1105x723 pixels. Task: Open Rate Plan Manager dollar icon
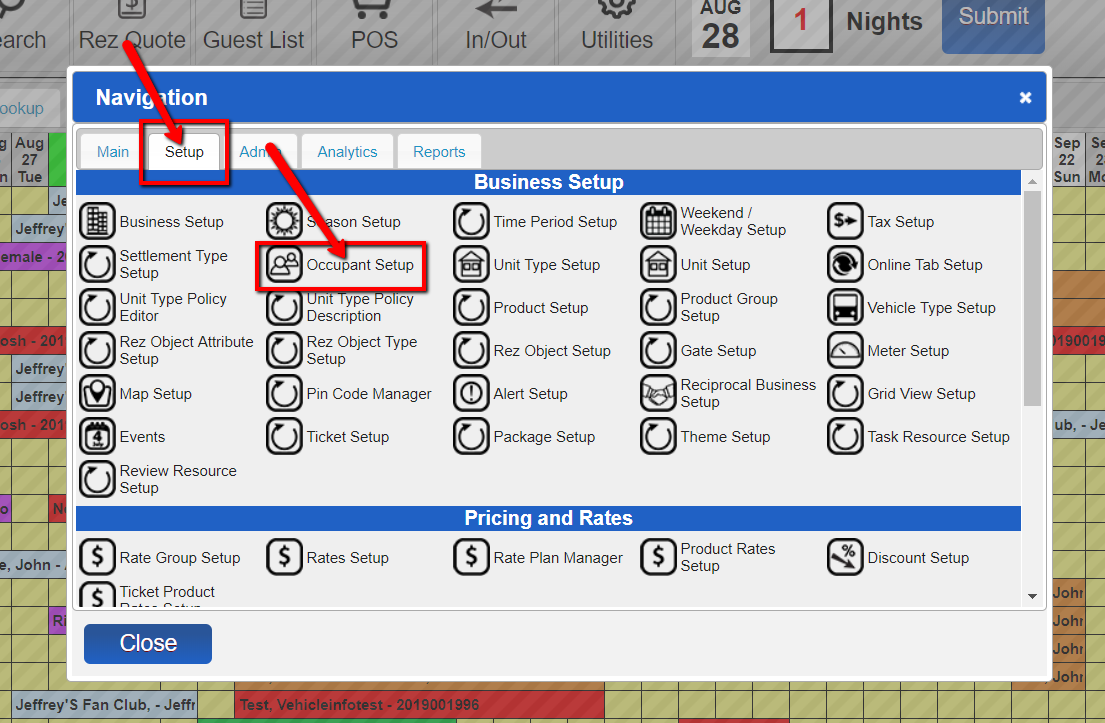471,557
